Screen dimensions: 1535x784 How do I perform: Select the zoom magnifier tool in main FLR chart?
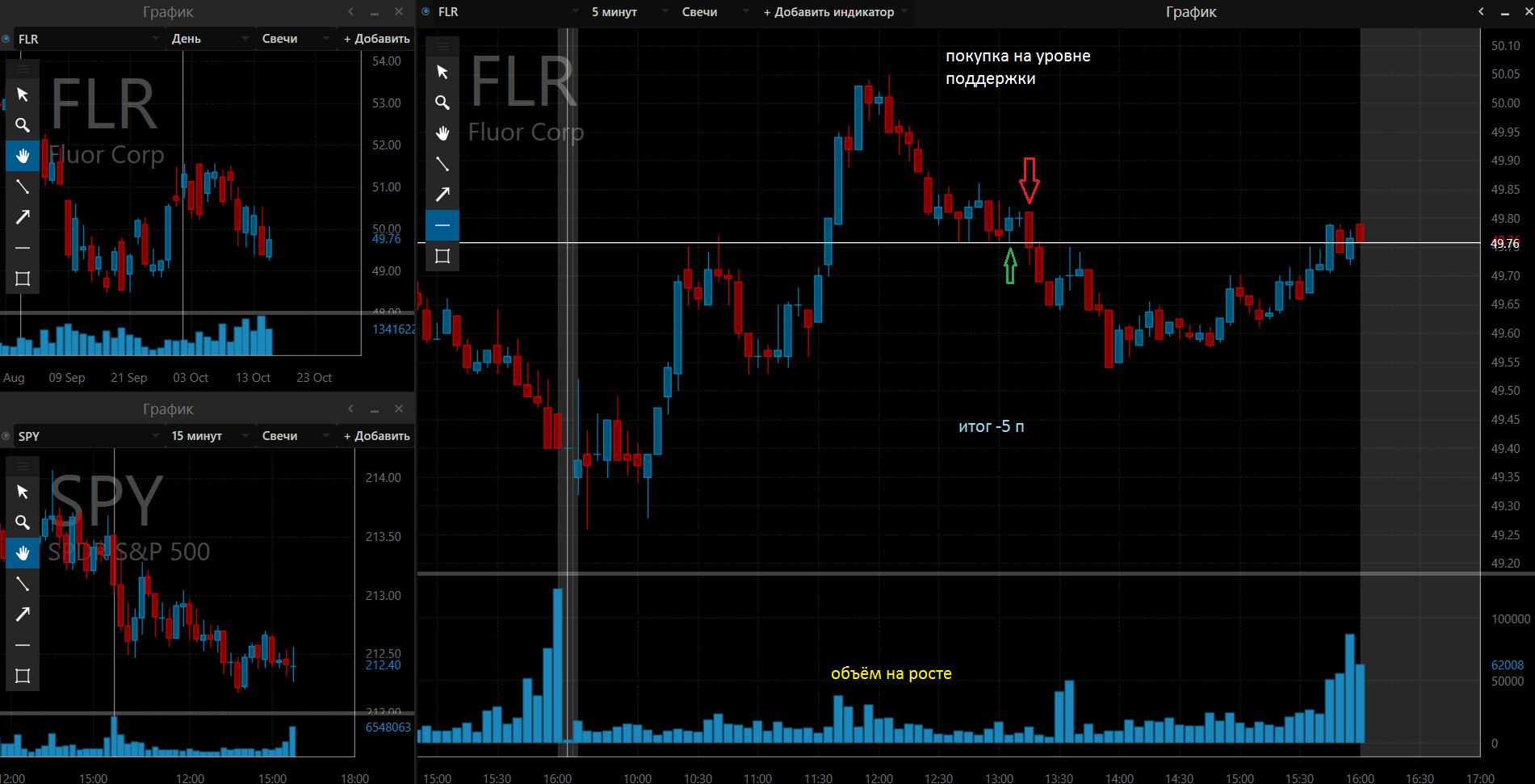(x=442, y=103)
